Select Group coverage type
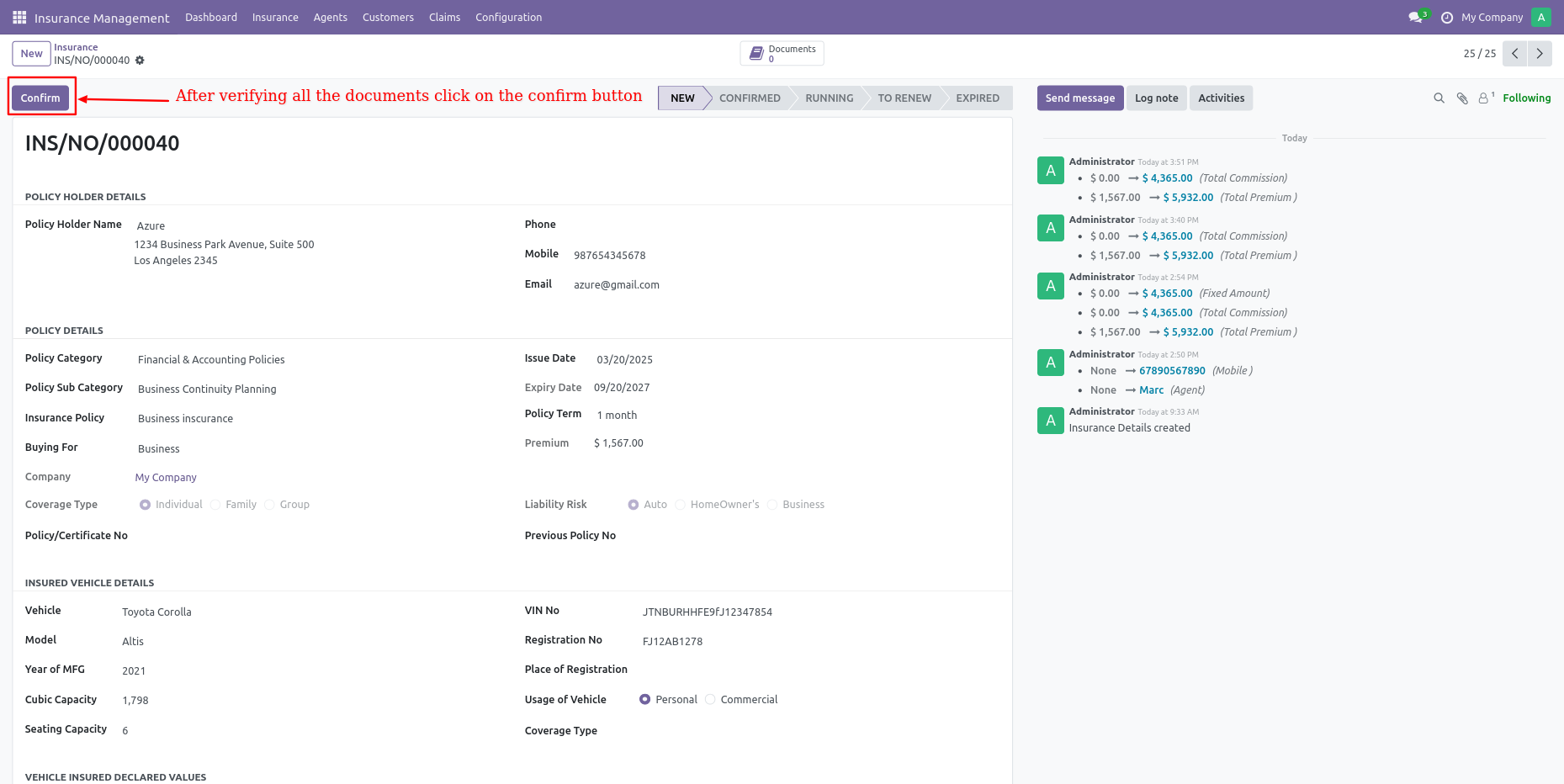This screenshot has height=784, width=1564. (269, 505)
